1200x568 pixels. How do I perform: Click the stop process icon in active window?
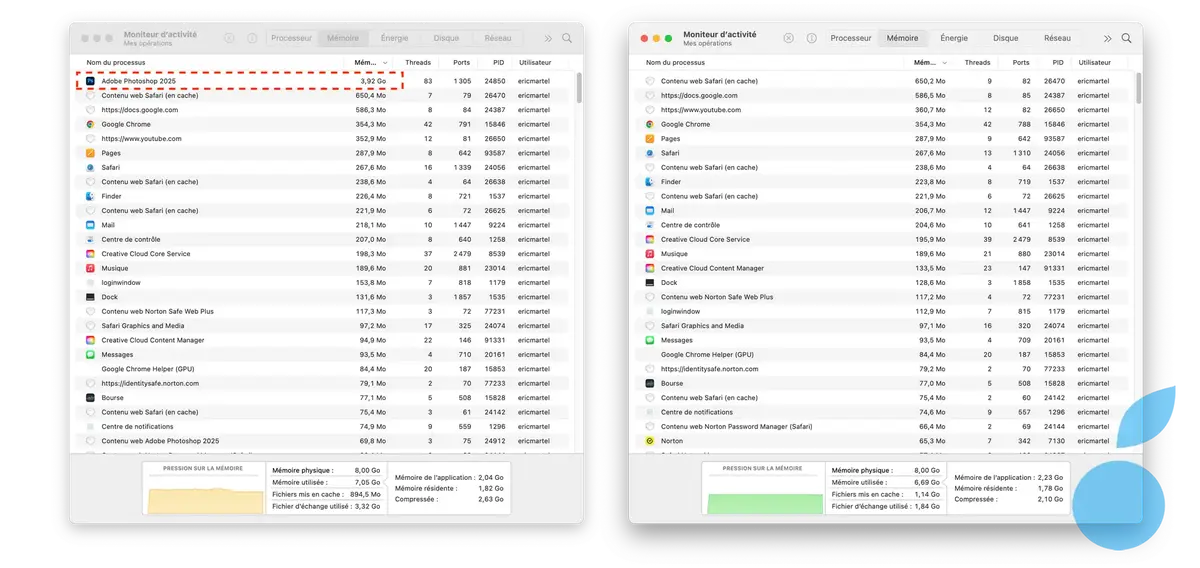(788, 38)
